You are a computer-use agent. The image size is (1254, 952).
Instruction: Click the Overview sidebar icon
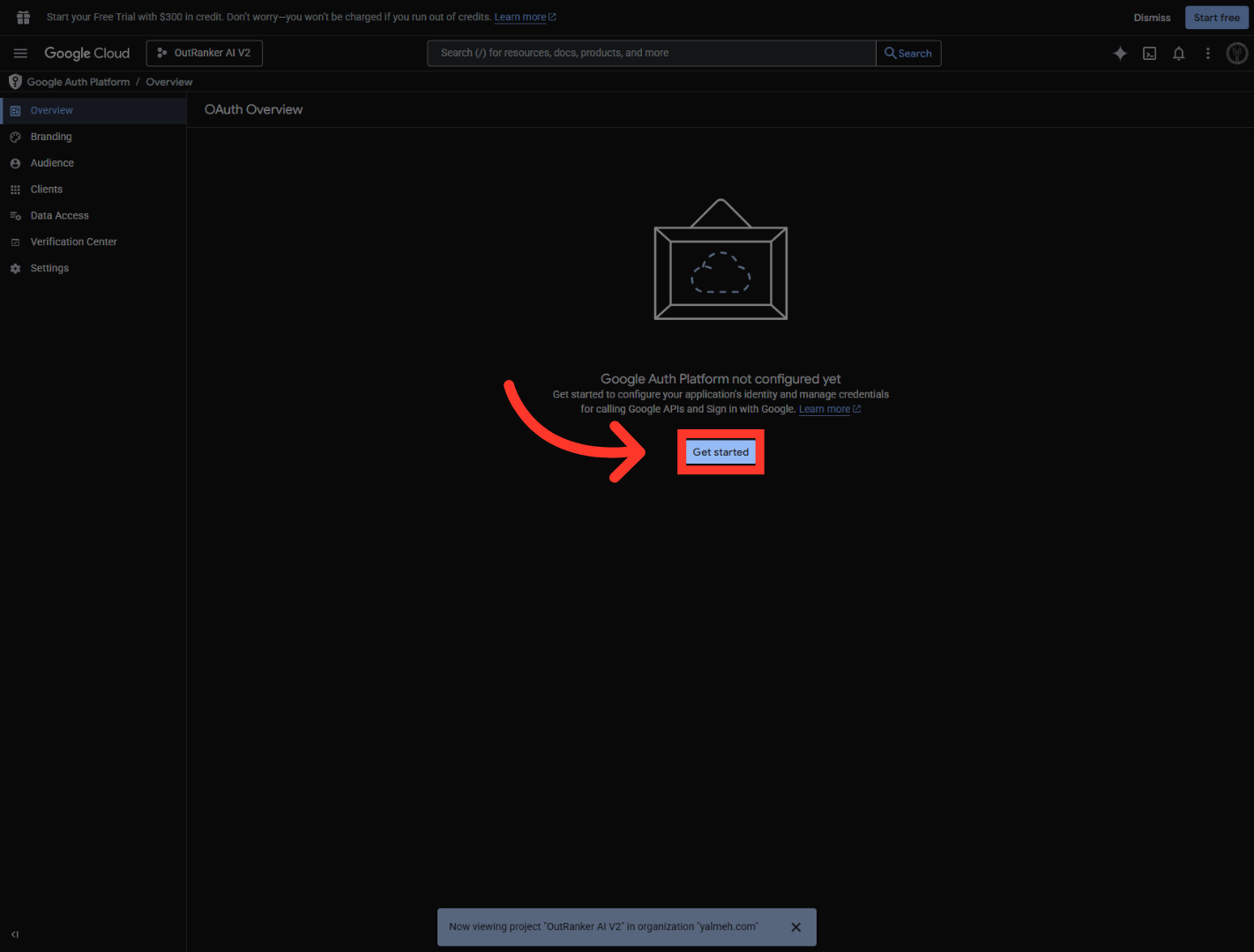[15, 111]
